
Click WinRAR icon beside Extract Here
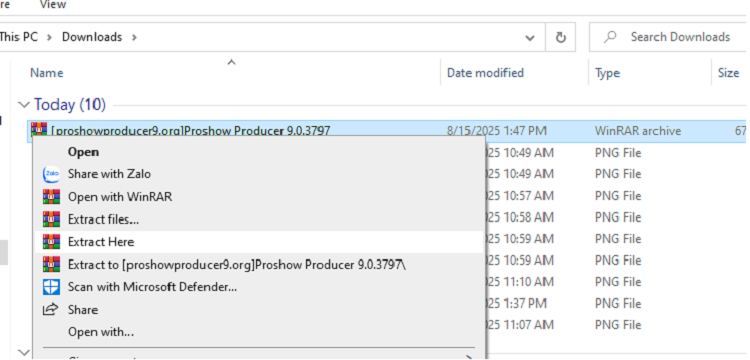pos(51,242)
